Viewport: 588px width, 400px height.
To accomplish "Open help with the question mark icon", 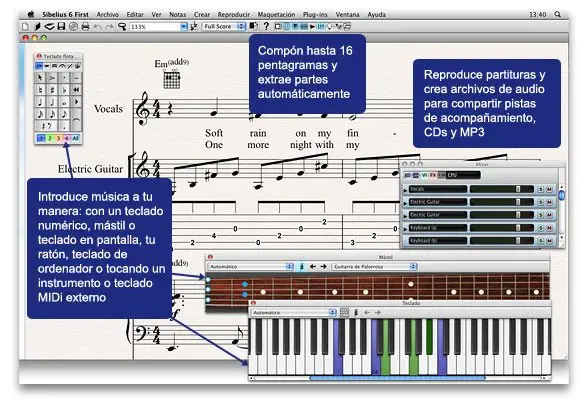I will 266,27.
